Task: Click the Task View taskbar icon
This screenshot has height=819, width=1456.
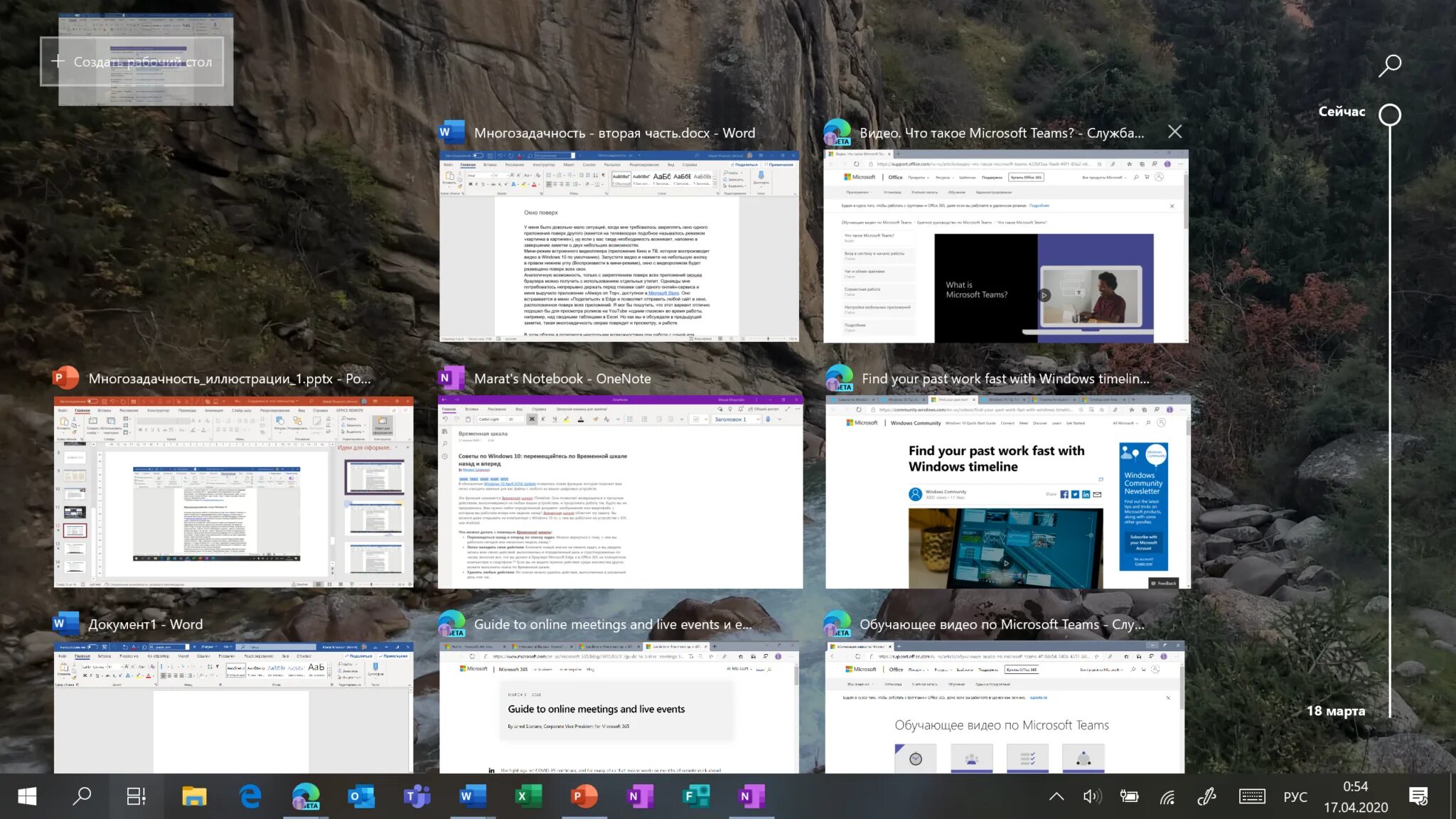Action: click(136, 797)
